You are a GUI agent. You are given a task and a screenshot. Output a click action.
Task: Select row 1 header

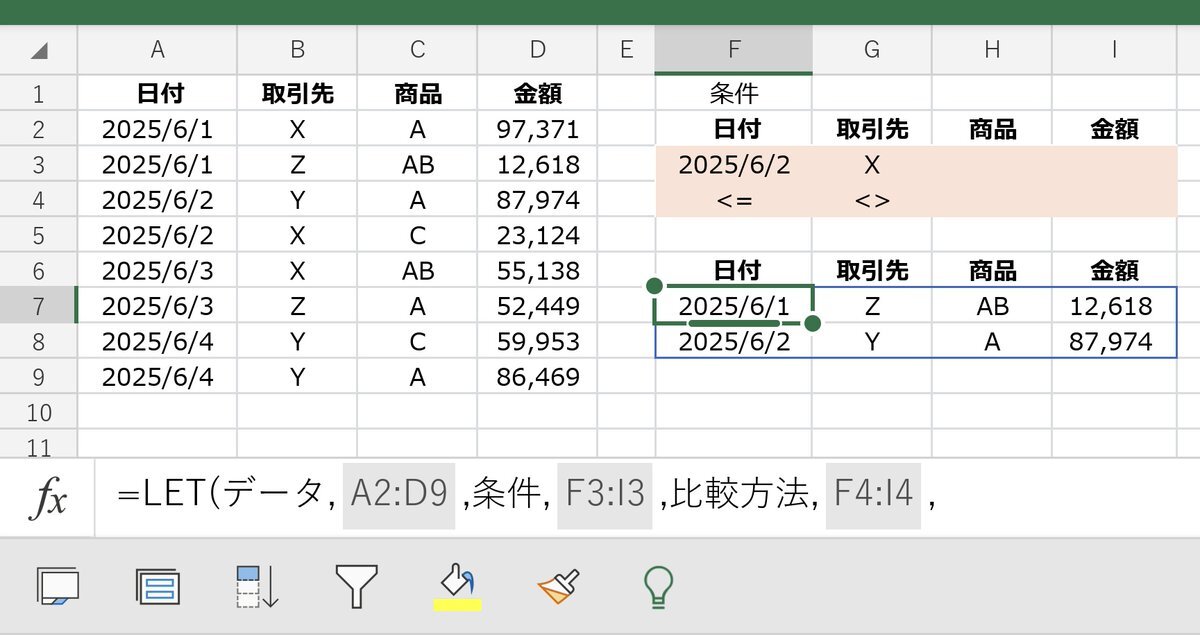(39, 94)
